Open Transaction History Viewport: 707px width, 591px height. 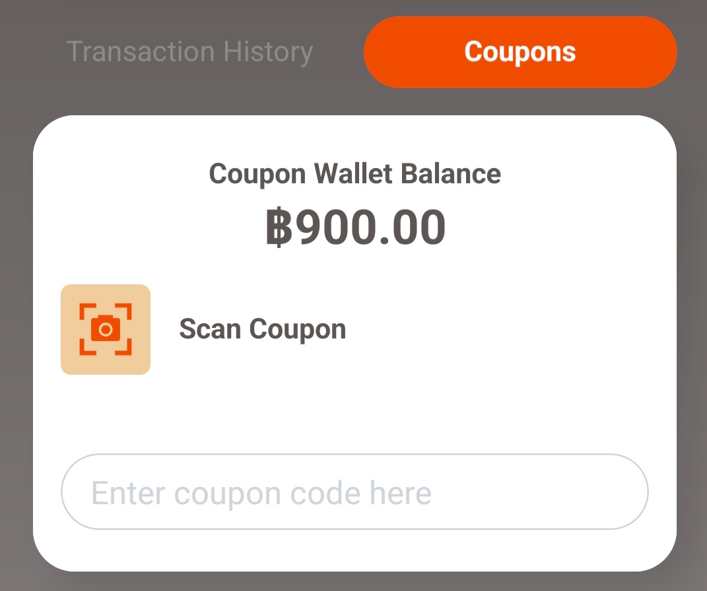click(189, 52)
